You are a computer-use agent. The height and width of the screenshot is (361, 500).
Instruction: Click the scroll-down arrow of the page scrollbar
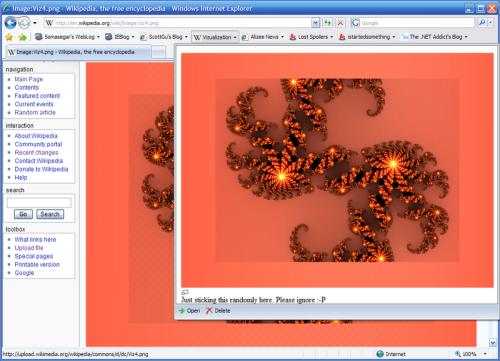coord(493,342)
